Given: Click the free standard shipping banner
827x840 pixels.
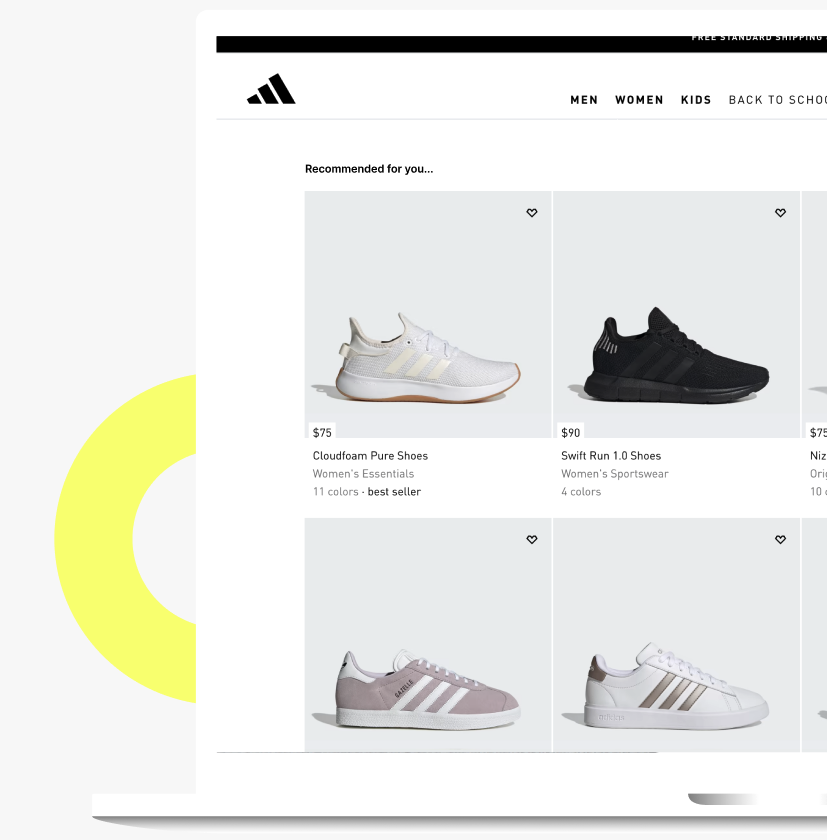Looking at the screenshot, I should [x=522, y=44].
